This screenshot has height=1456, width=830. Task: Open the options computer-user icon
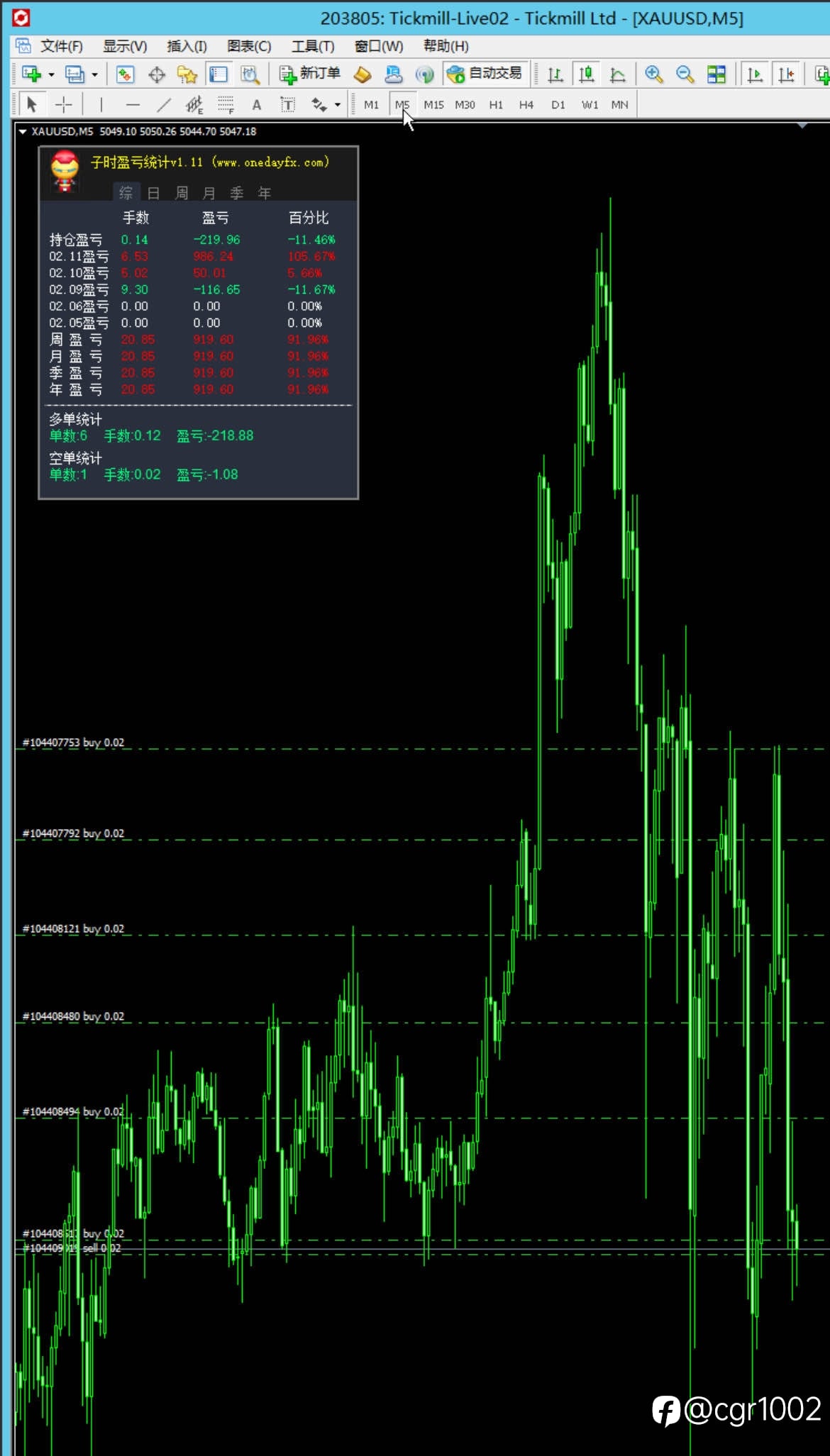tap(393, 74)
